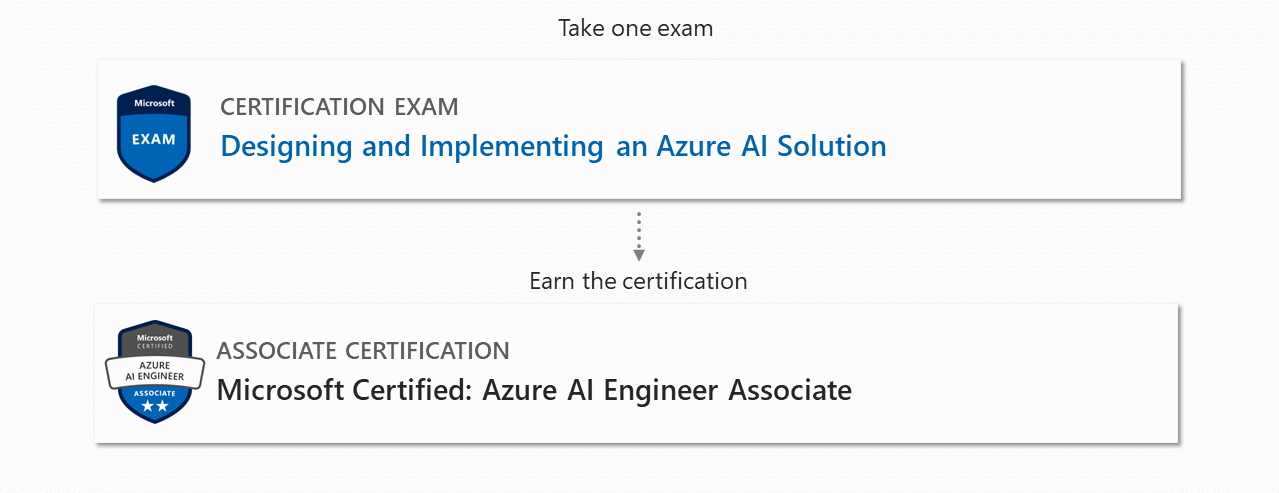Viewport: 1279px width, 493px height.
Task: Select Microsoft Certified: Azure AI Engineer Associate title
Action: (x=534, y=389)
